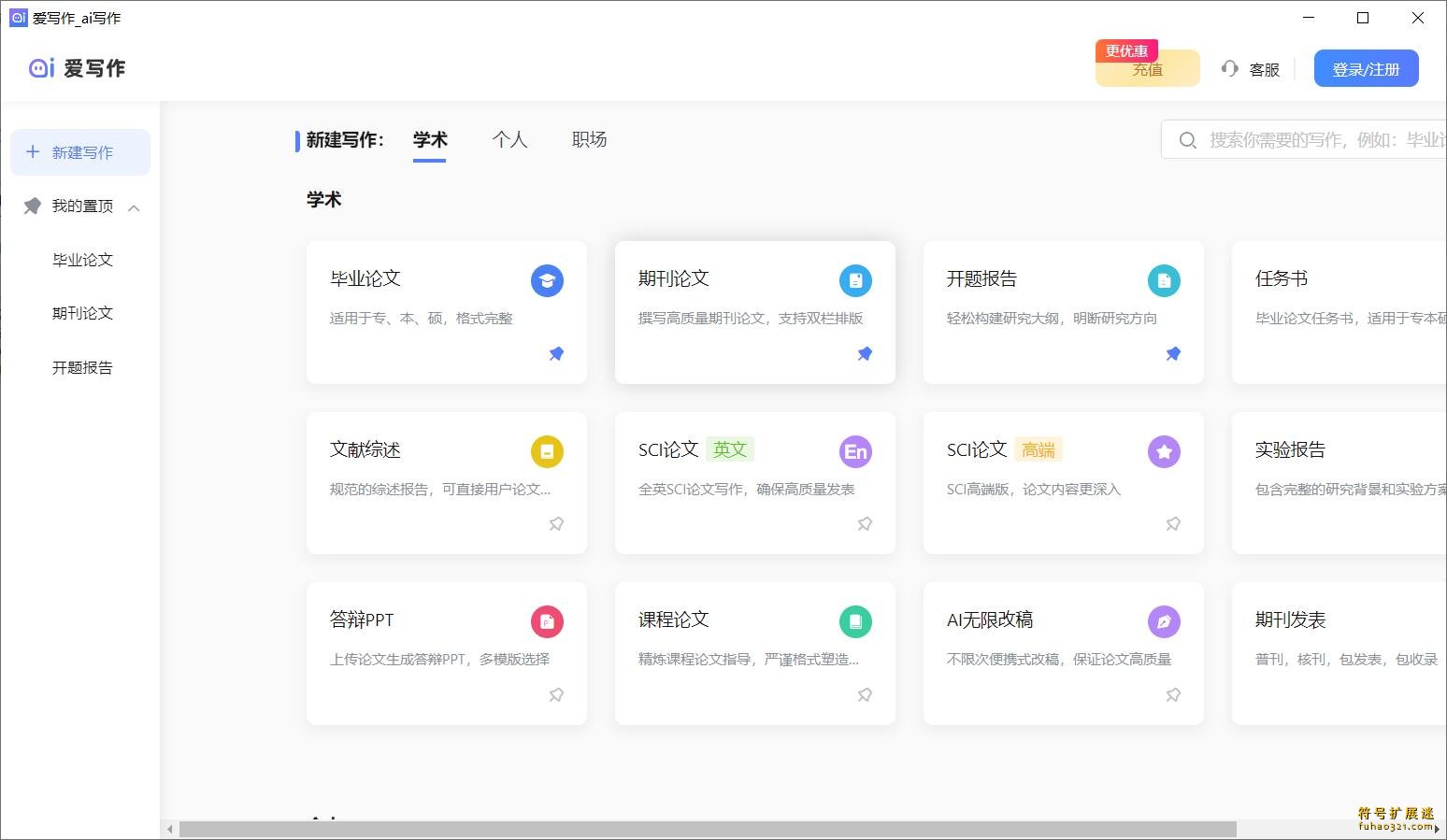1447x840 pixels.
Task: Click the red PPT icon on 答辩PPT card
Action: [548, 620]
